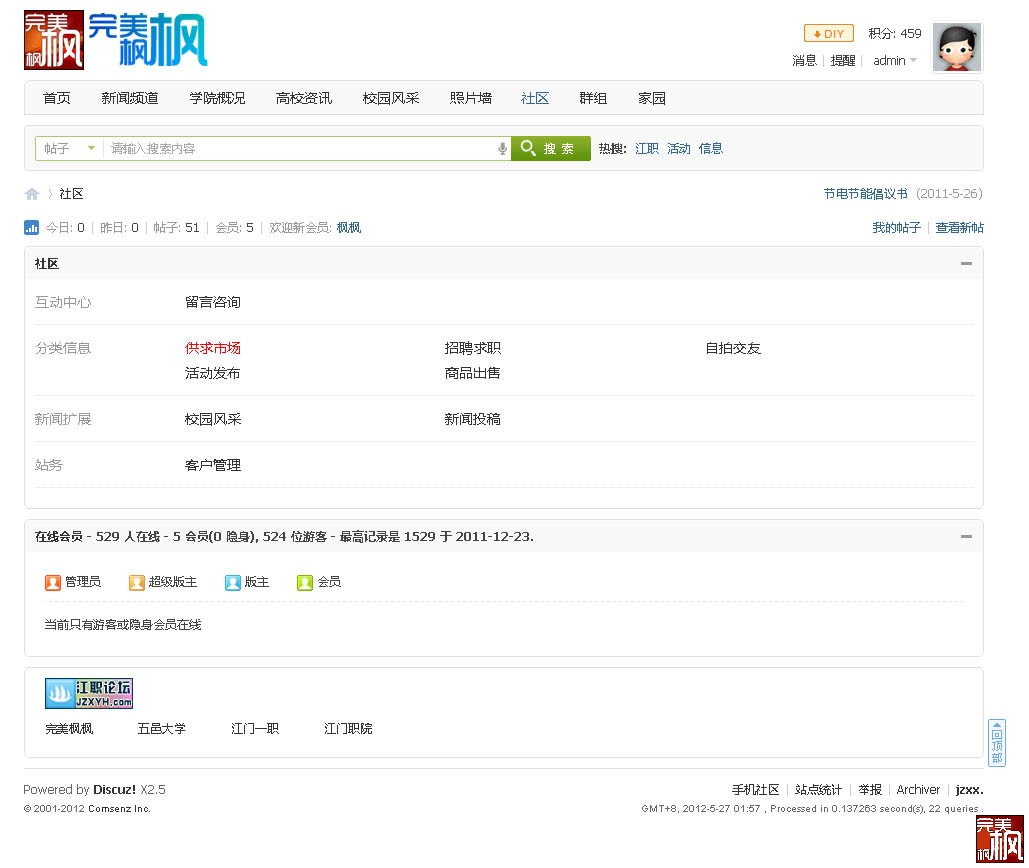Collapse the 在线会员 online members panel

966,537
